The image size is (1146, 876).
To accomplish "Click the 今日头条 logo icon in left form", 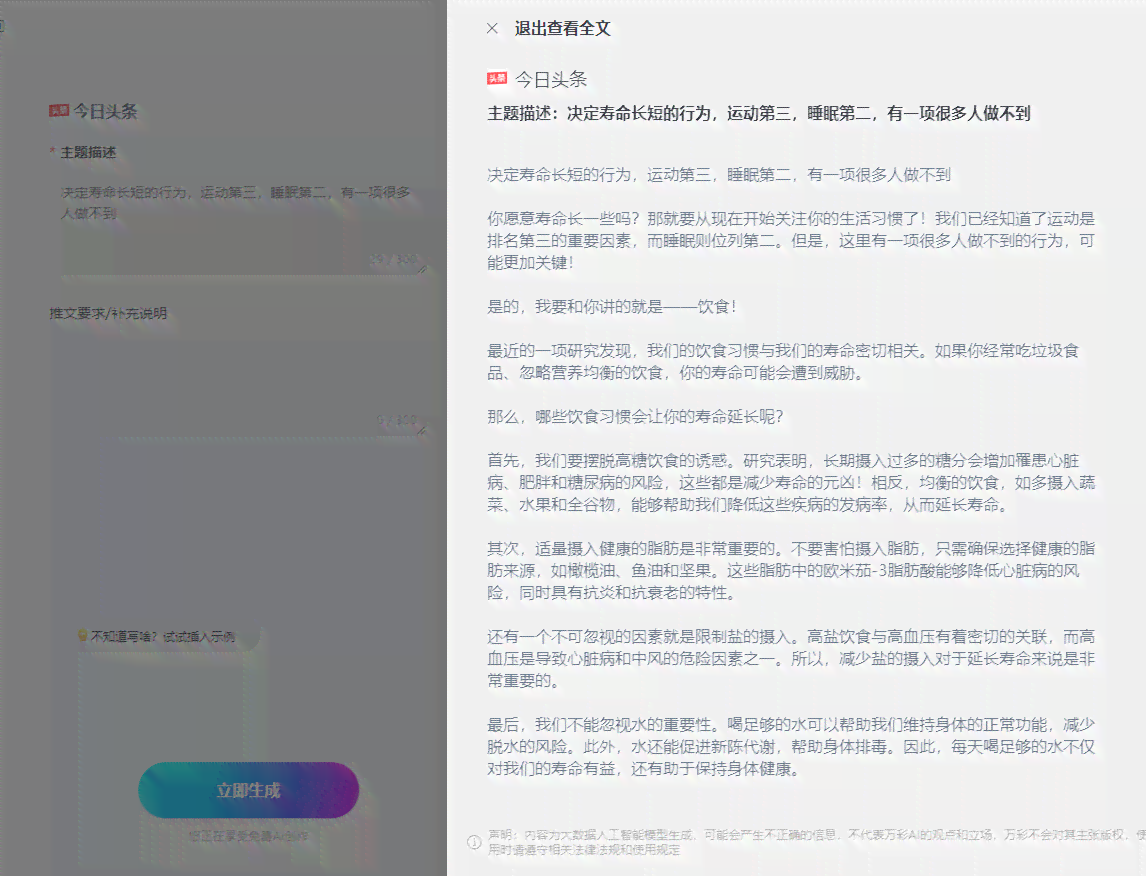I will point(58,110).
